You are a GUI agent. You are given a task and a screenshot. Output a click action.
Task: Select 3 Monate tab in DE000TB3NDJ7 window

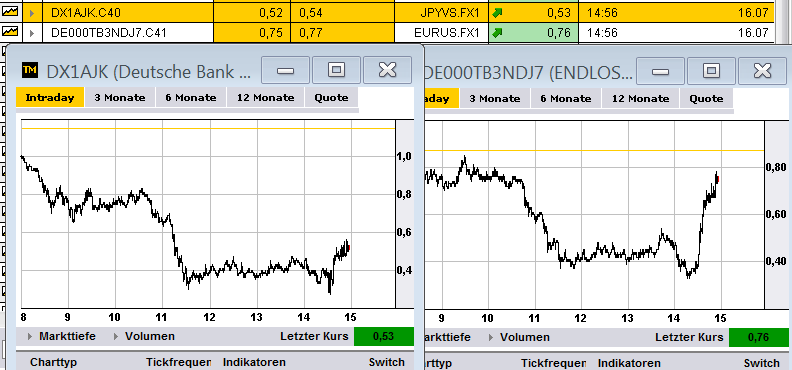click(494, 98)
